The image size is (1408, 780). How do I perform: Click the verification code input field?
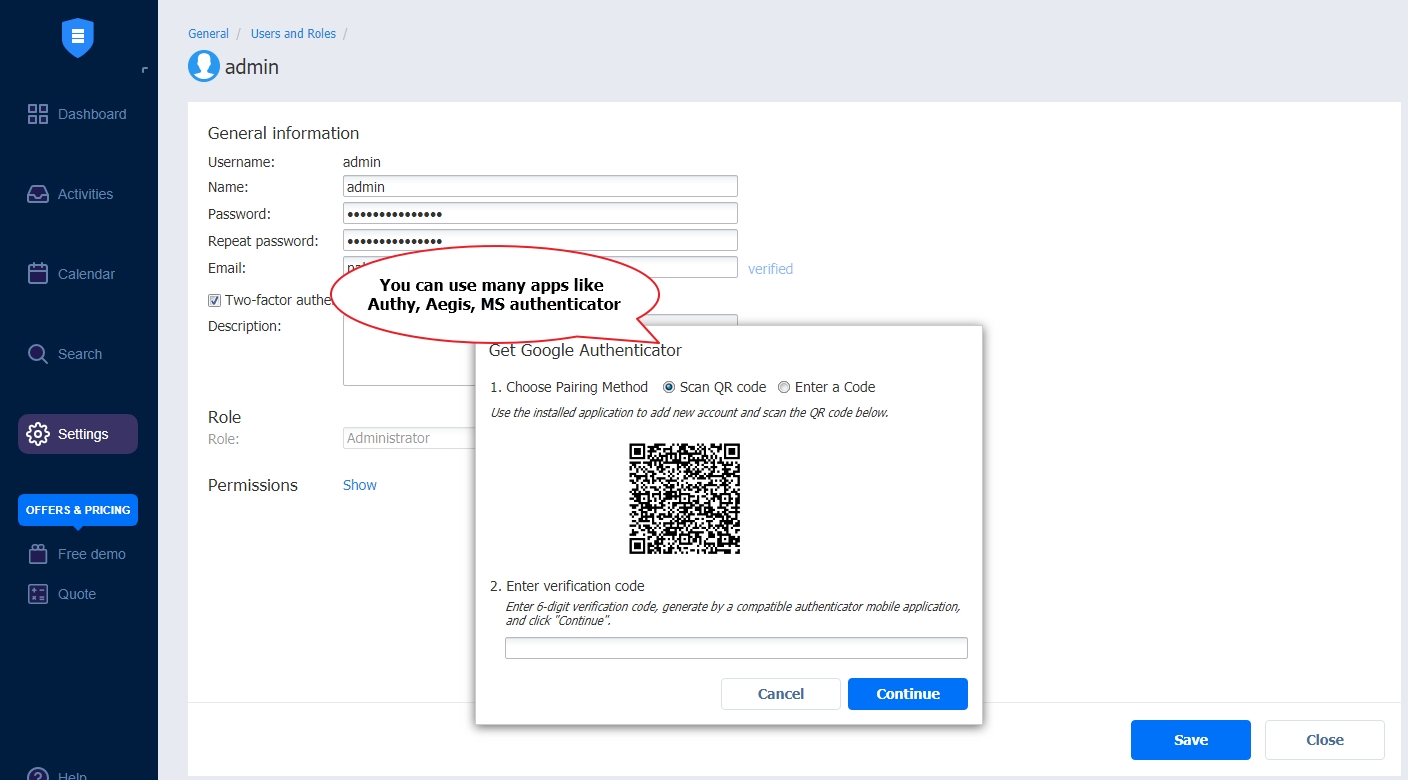pyautogui.click(x=736, y=648)
